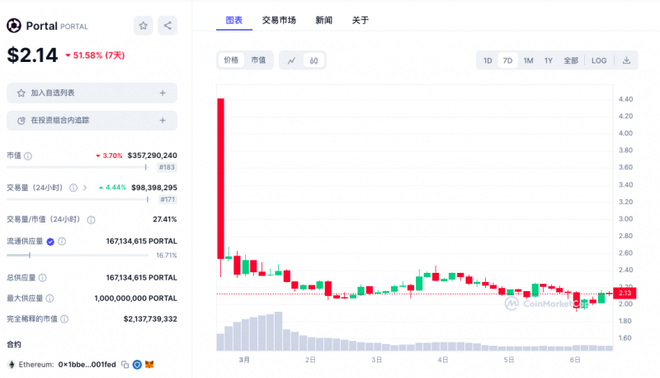Open the 新闻 tab
The height and width of the screenshot is (378, 660).
point(324,20)
